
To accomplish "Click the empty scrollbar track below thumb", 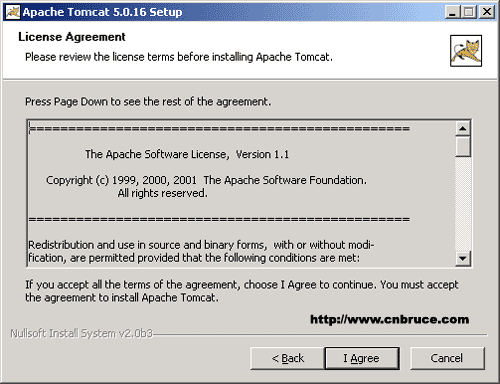I will click(463, 204).
